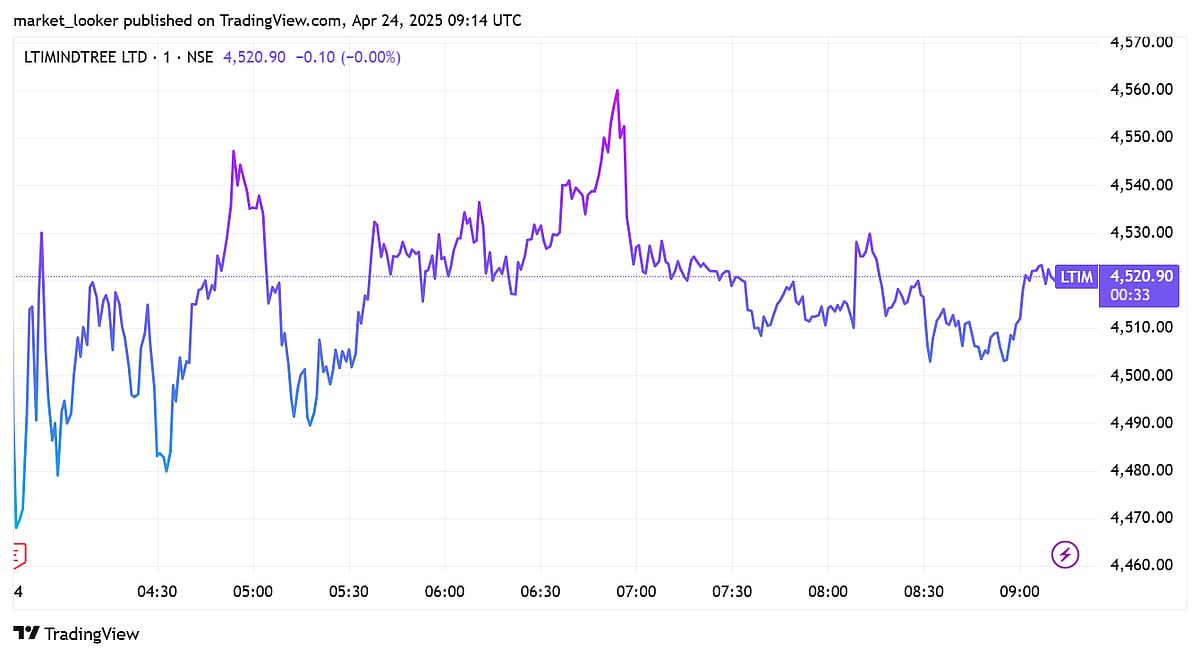Screen dimensions: 1200x657
Task: Click the LTIM symbol price tag
Action: tap(1076, 277)
